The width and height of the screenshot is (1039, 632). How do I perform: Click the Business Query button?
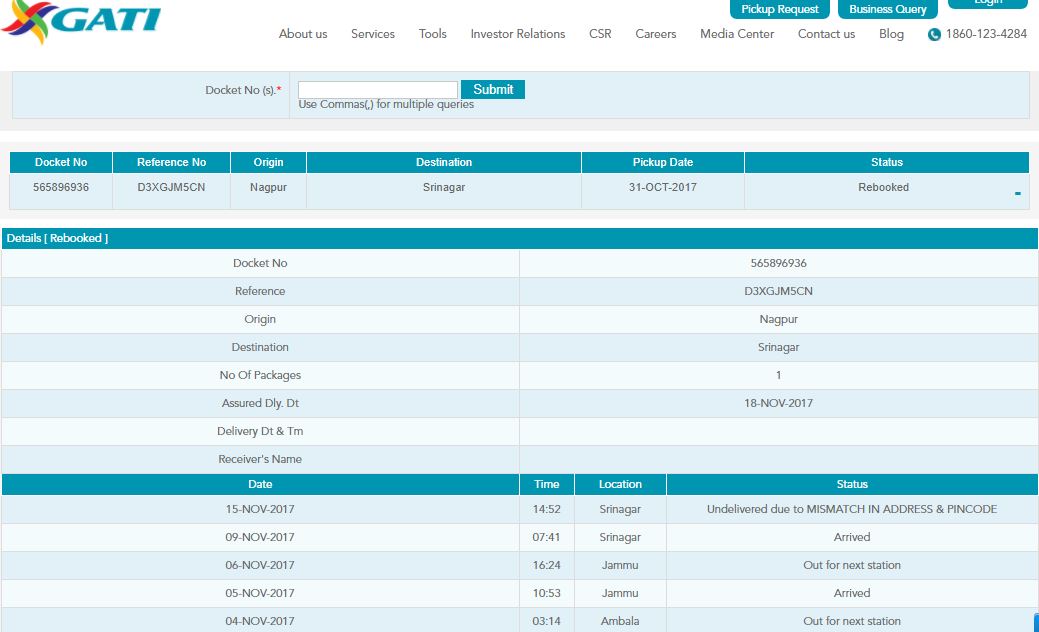click(x=887, y=9)
